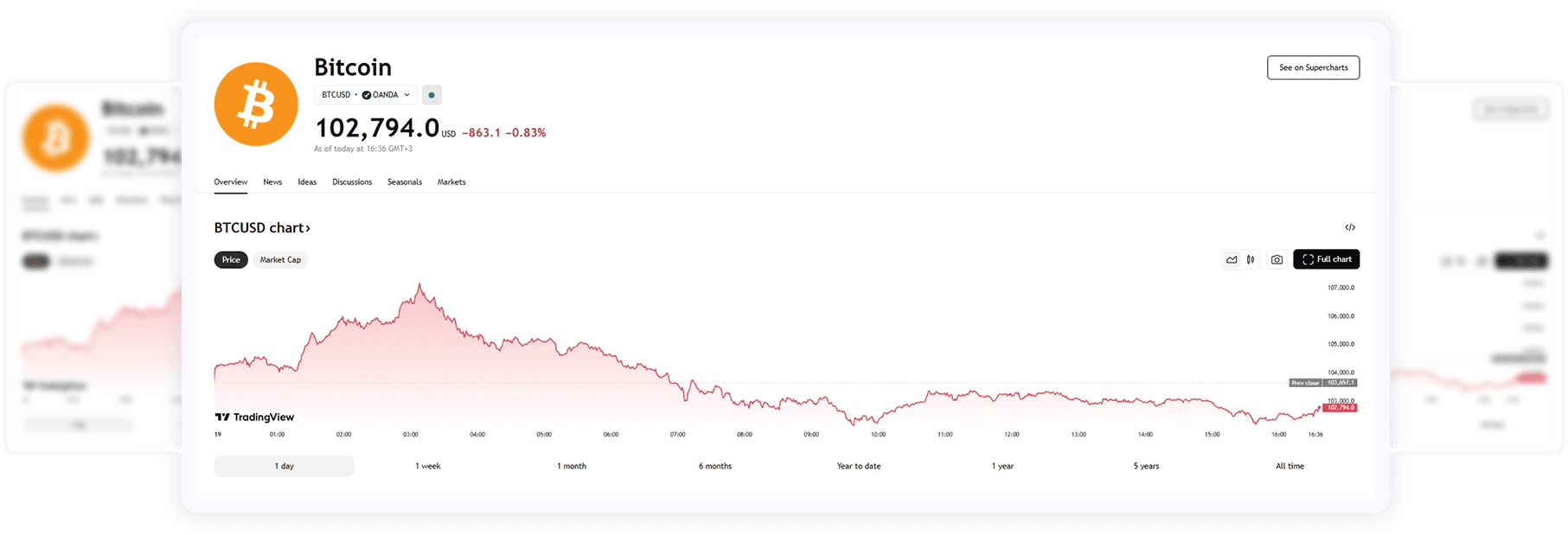Open the BTCUSD OANDA symbol dropdown
Screen dimensions: 1568x535
(366, 95)
